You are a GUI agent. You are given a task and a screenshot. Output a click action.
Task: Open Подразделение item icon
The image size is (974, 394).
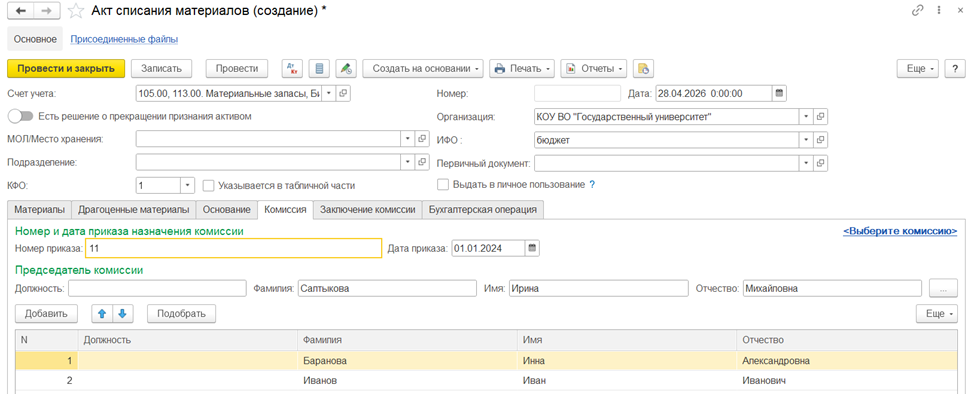tap(422, 162)
